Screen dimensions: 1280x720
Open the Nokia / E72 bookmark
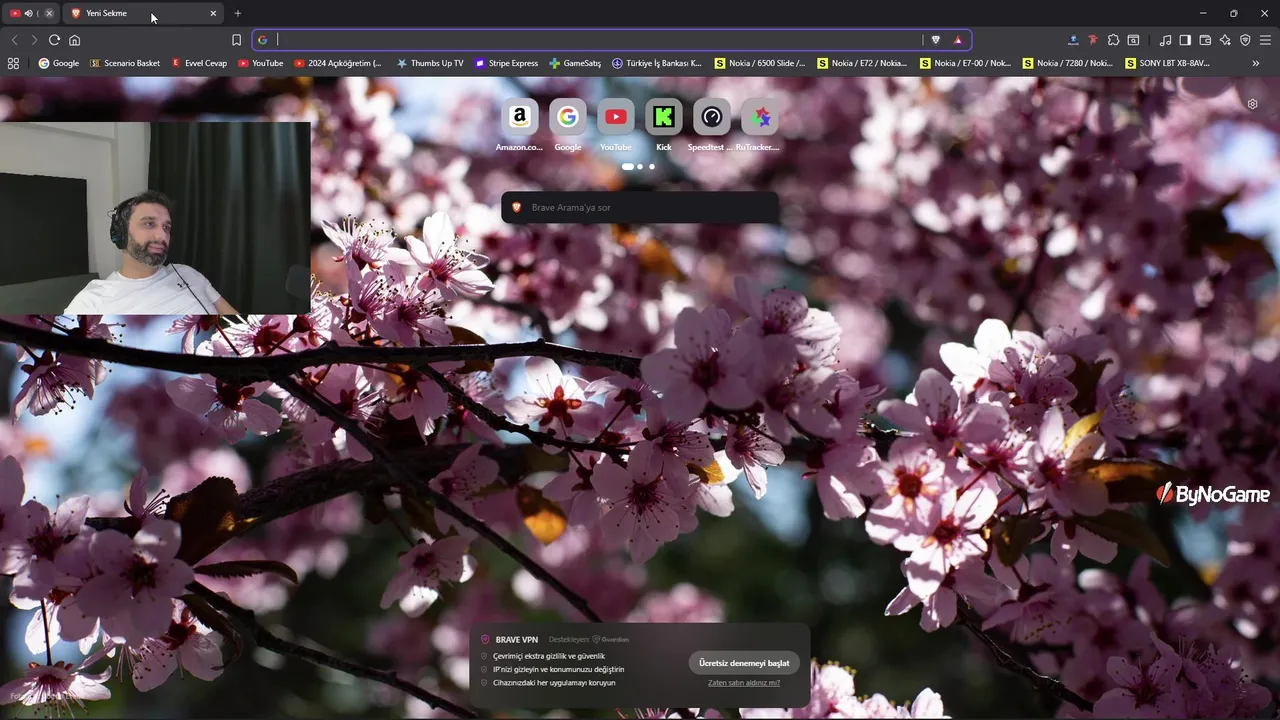point(862,63)
